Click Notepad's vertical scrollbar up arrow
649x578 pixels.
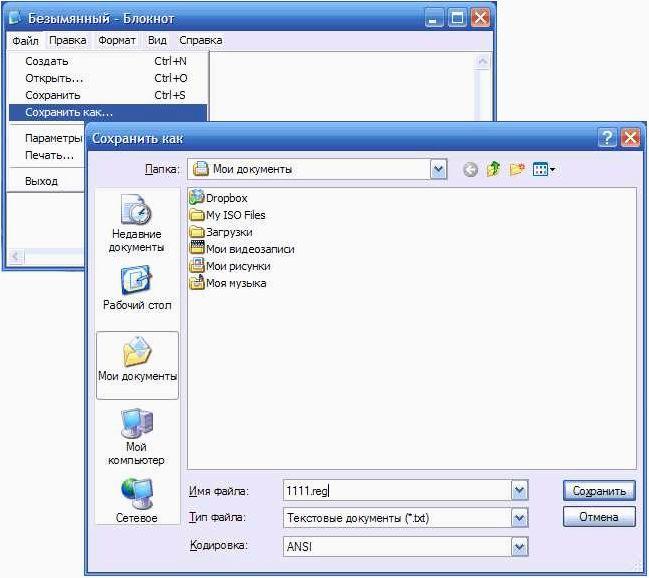pyautogui.click(x=482, y=62)
